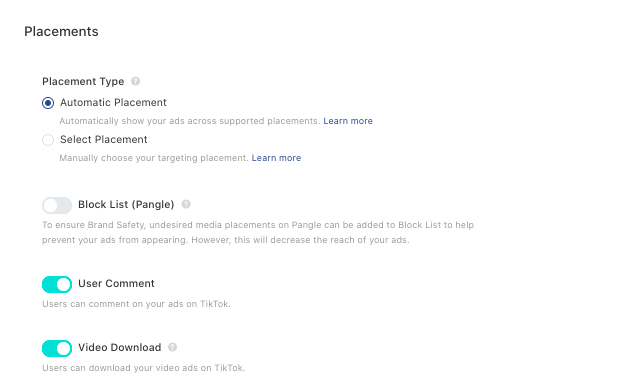642x389 pixels.
Task: Choose the Select Placement radio button
Action: [x=48, y=140]
